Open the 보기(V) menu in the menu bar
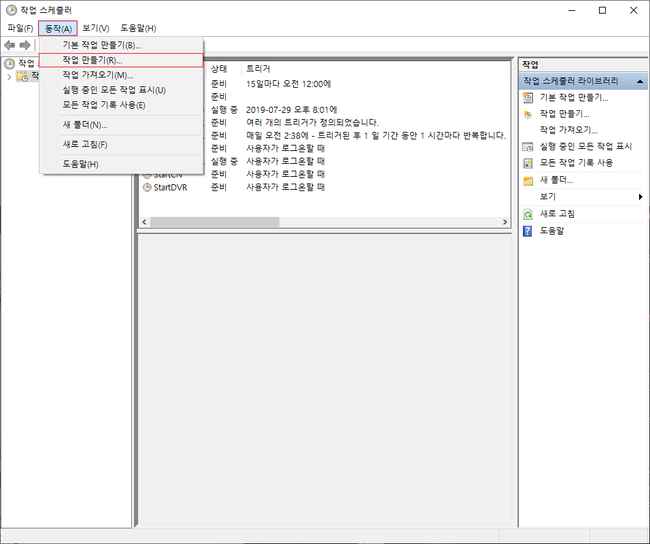Viewport: 650px width, 544px height. coord(96,28)
